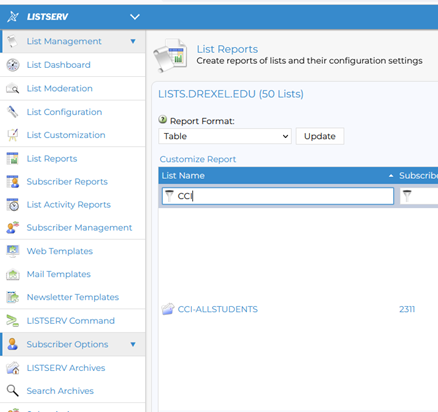Click the Subscriber Management people icon
Viewport: 438px width, 412px height.
(13, 228)
